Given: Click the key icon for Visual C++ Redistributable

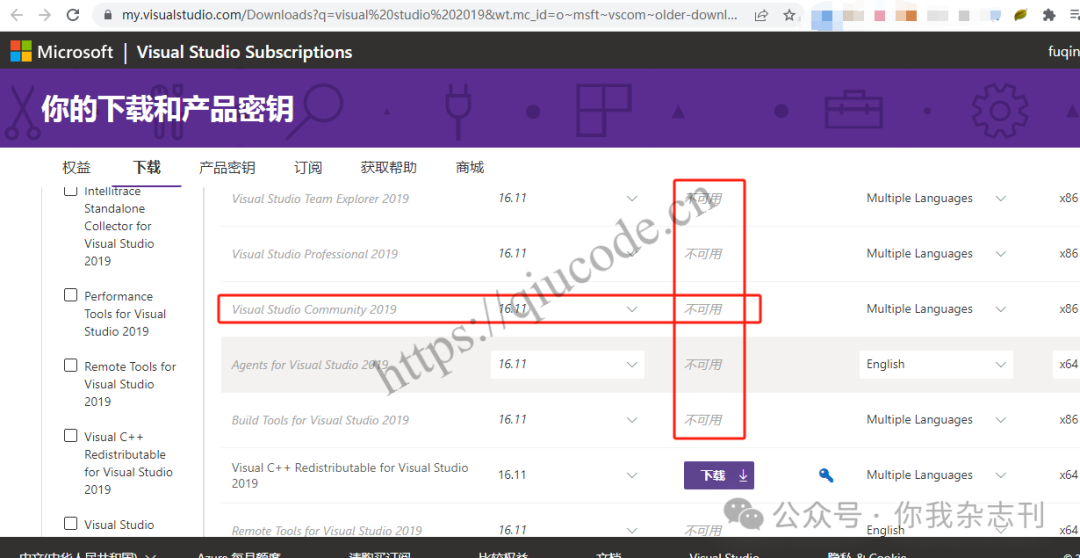Looking at the screenshot, I should pos(826,475).
